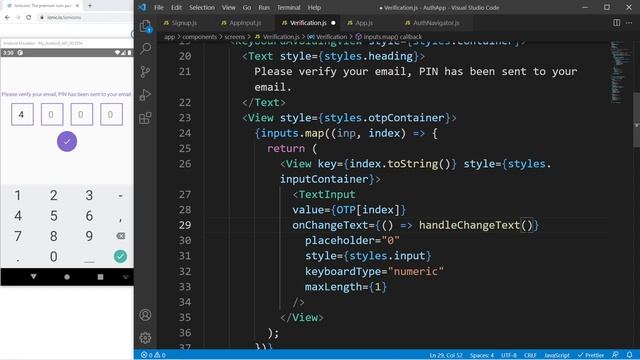Image resolution: width=640 pixels, height=360 pixels.
Task: Click the feedback icon in status bar
Action: [x=615, y=355]
